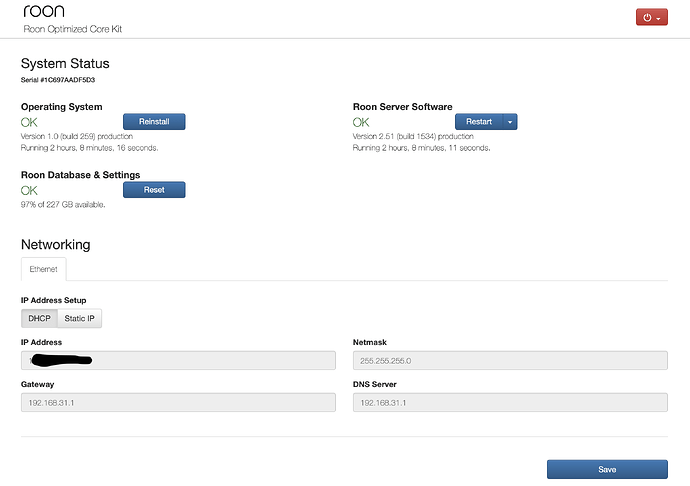Restart the Roon Server Software
The width and height of the screenshot is (690, 486).
479,121
